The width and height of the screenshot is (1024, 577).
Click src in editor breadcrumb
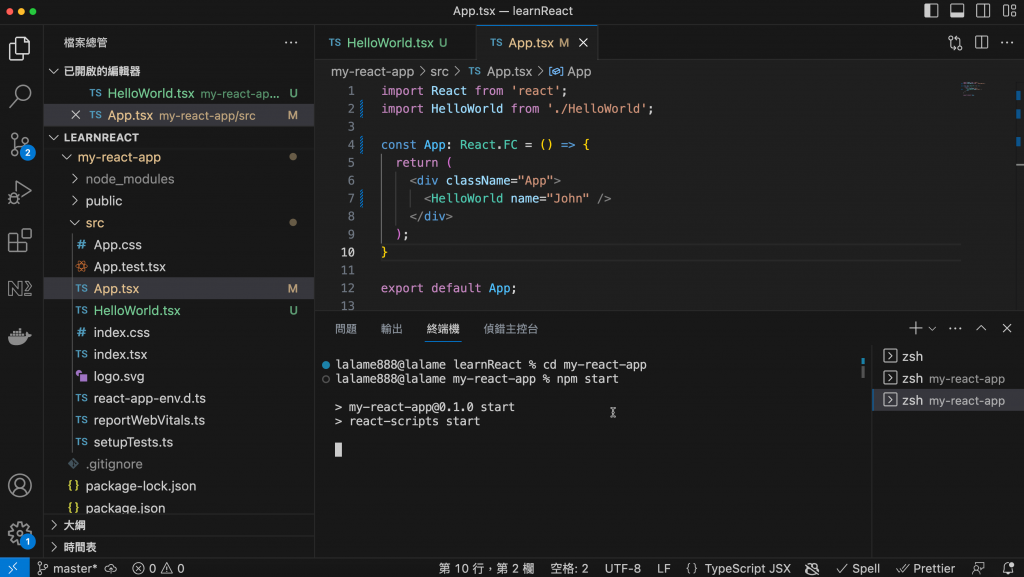pyautogui.click(x=440, y=71)
